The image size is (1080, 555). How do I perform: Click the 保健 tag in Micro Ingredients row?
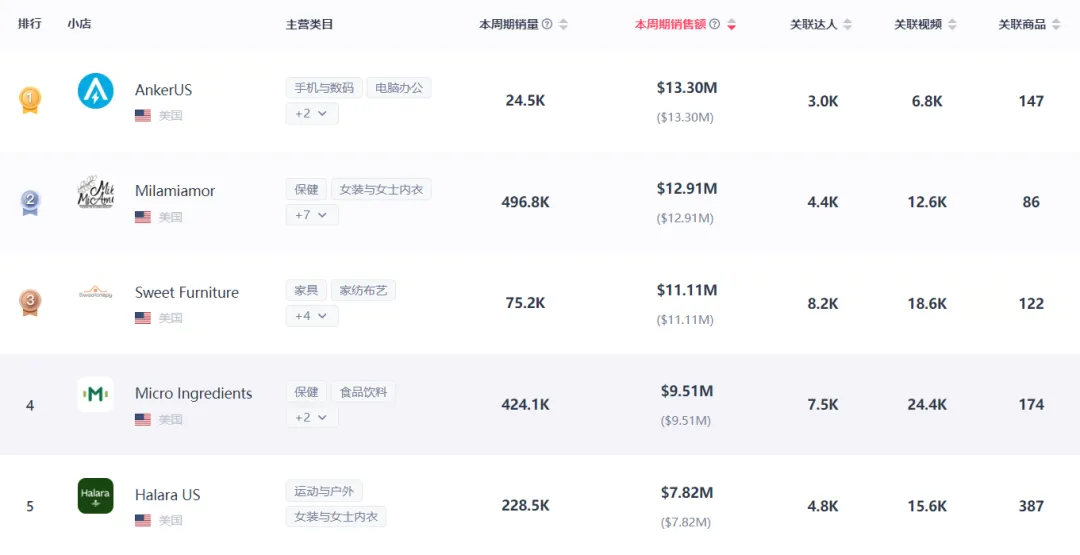coord(307,392)
